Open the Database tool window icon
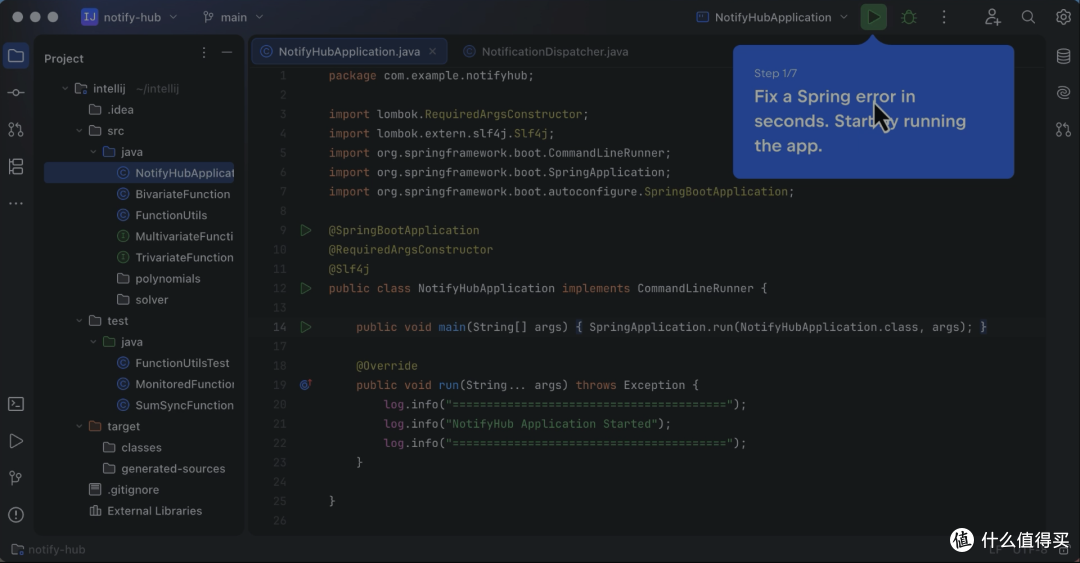Viewport: 1080px width, 563px height. (x=1063, y=57)
